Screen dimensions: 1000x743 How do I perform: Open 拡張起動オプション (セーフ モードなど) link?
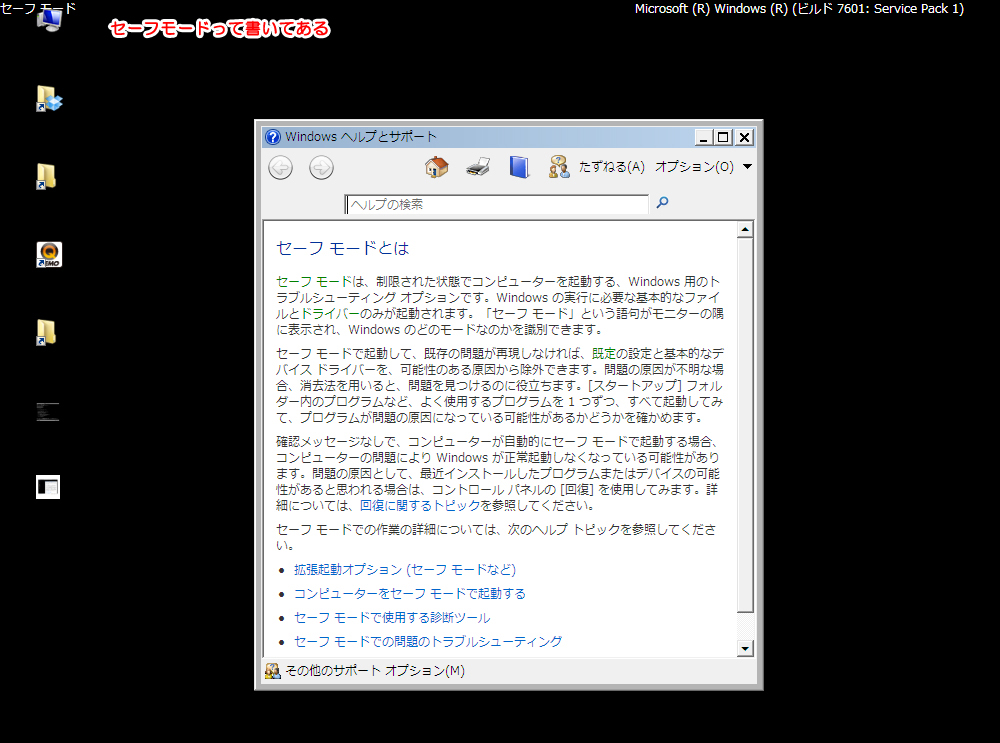[x=405, y=570]
